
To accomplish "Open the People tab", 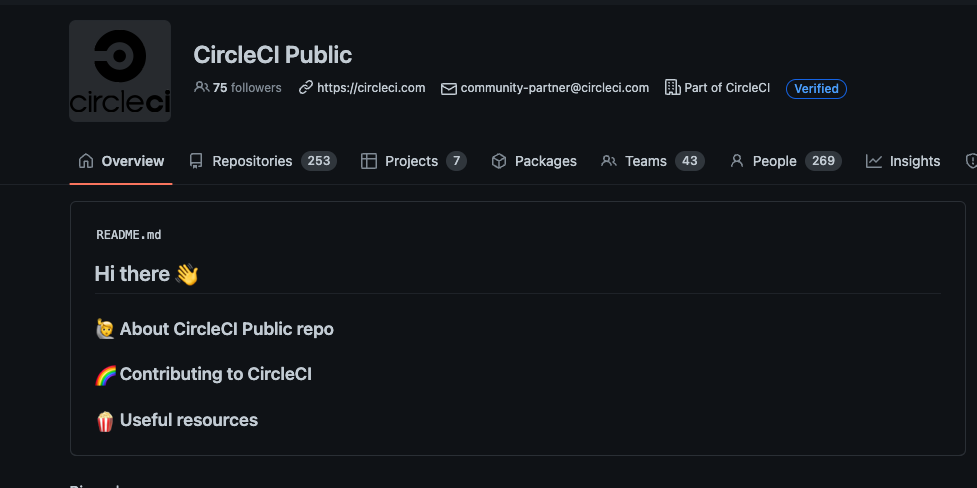I will pyautogui.click(x=774, y=161).
